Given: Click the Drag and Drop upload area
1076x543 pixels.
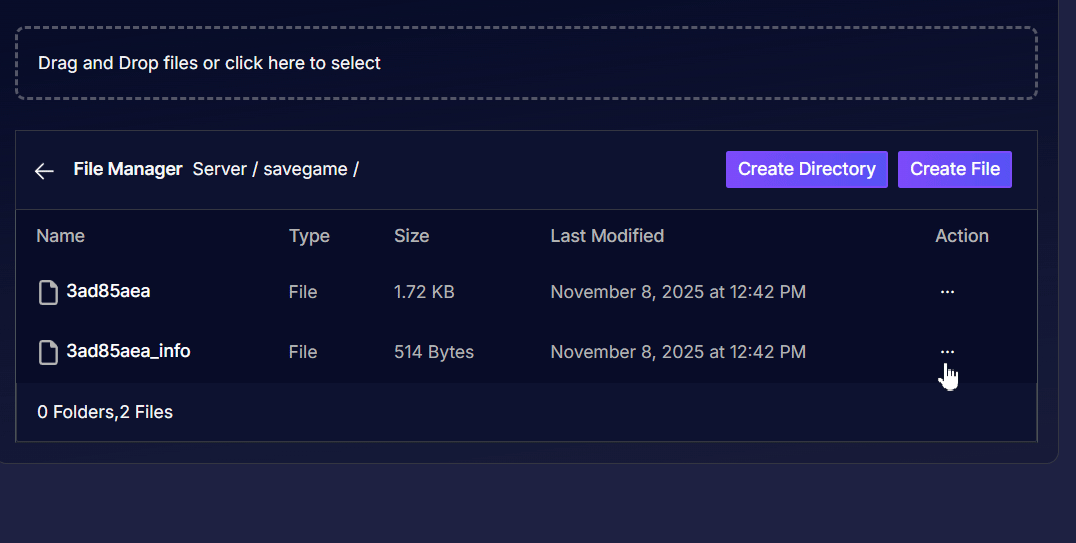Looking at the screenshot, I should (x=526, y=63).
